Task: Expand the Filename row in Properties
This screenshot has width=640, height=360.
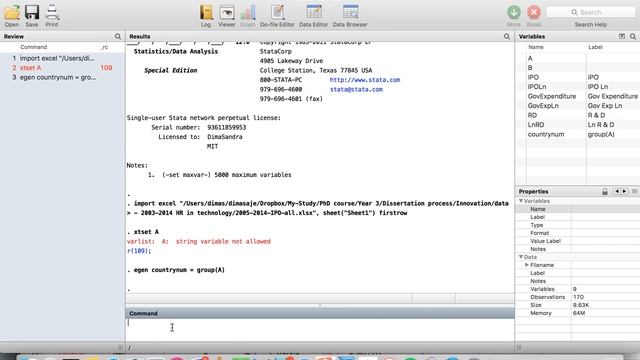Action: tap(527, 265)
